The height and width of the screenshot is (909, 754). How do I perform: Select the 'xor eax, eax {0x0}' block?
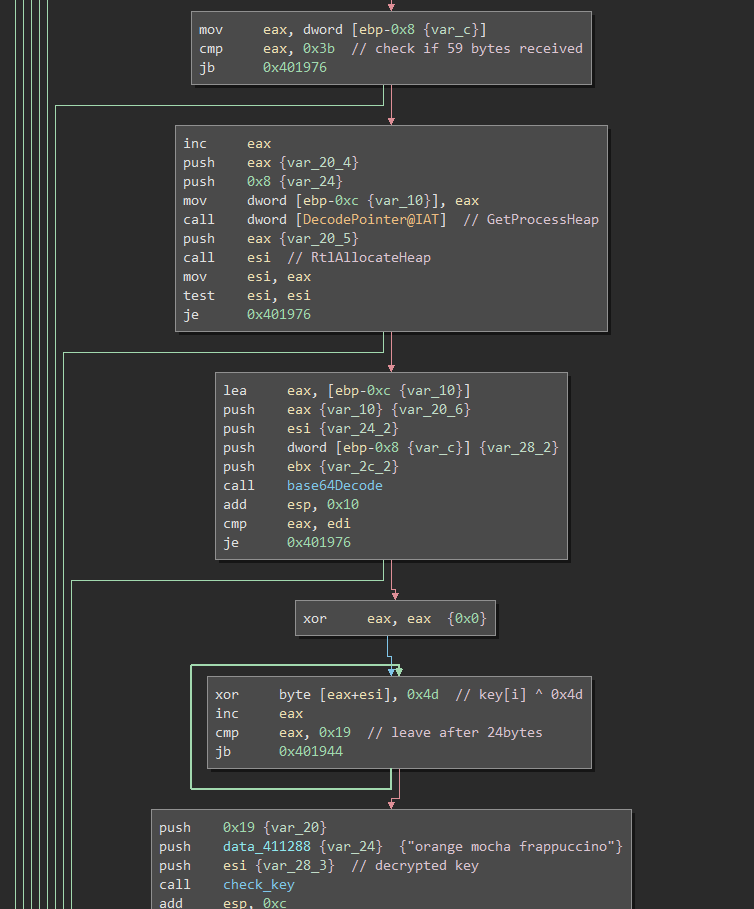click(395, 619)
